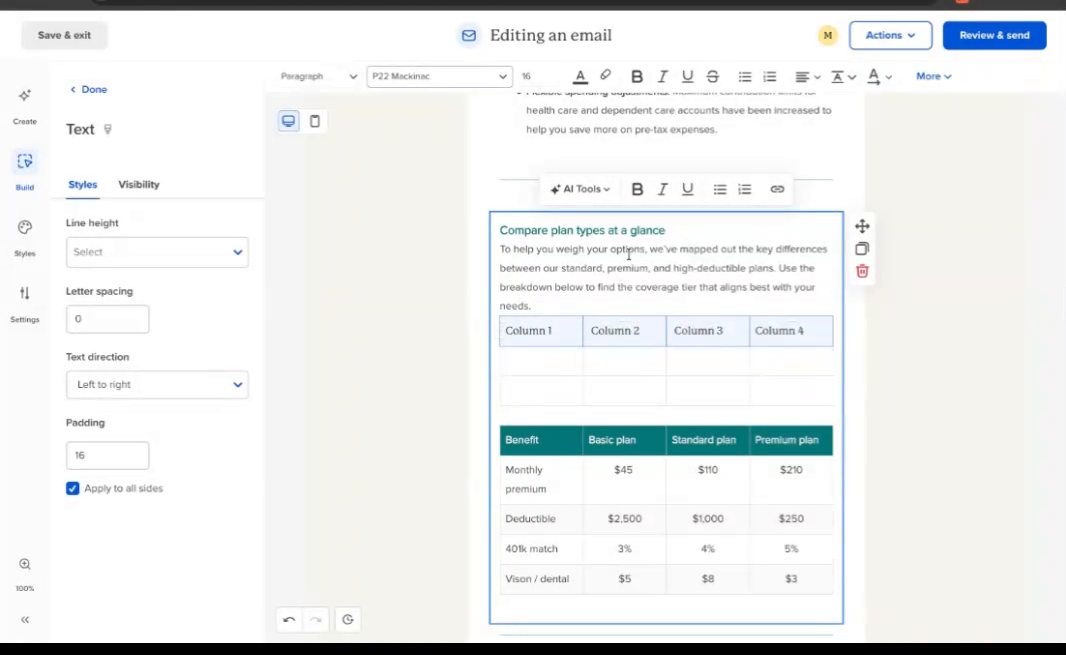
Task: Collapse the left sidebar with double chevron
Action: pos(24,620)
